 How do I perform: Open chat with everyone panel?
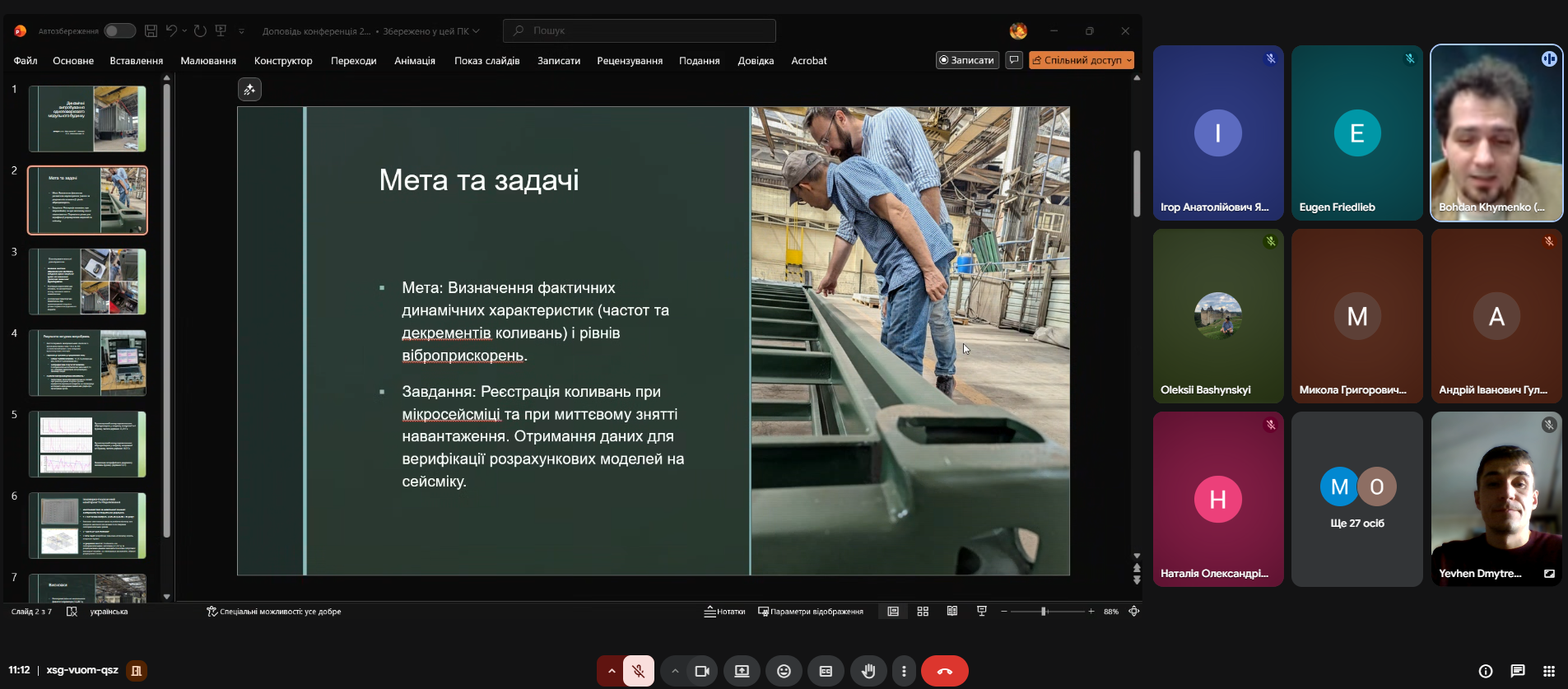tap(1518, 671)
